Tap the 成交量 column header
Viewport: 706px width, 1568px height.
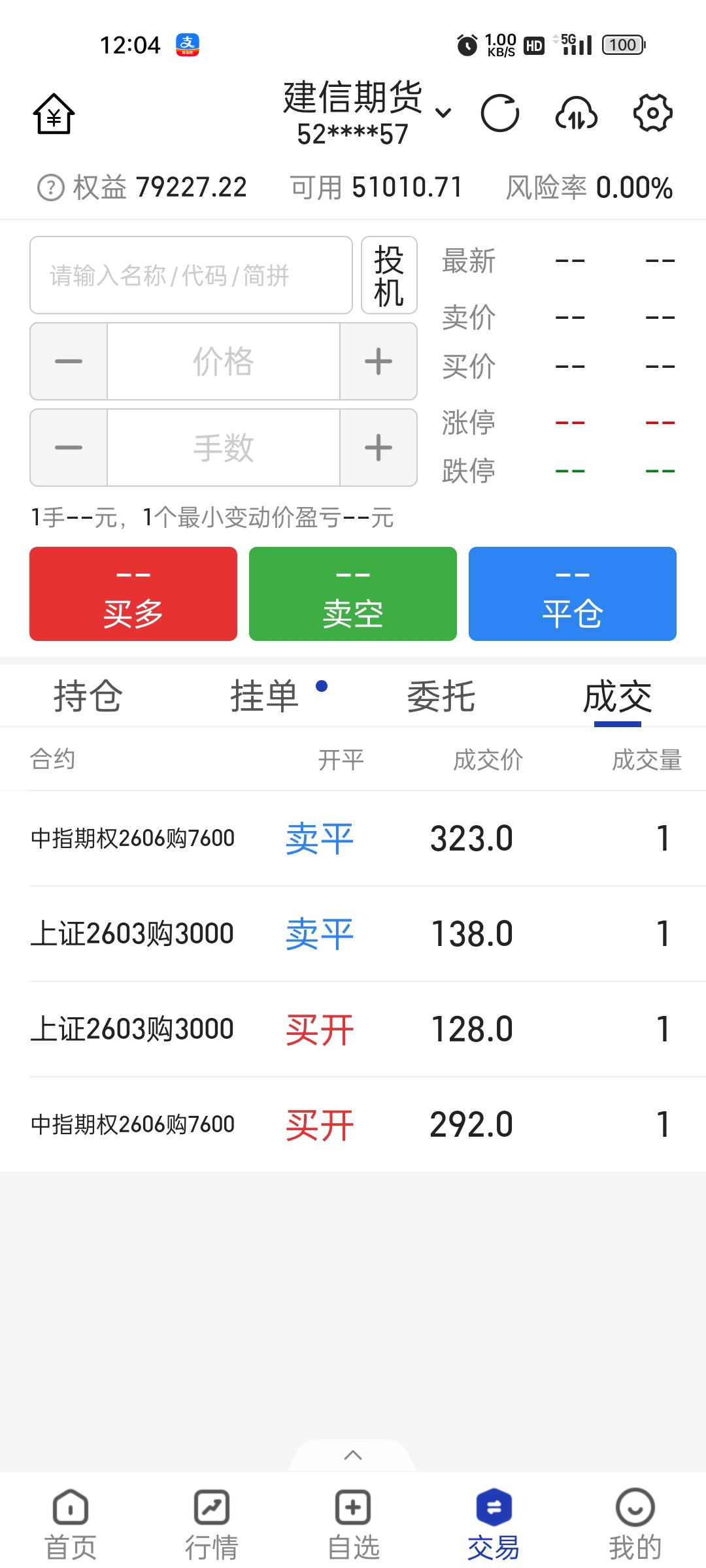[x=647, y=759]
